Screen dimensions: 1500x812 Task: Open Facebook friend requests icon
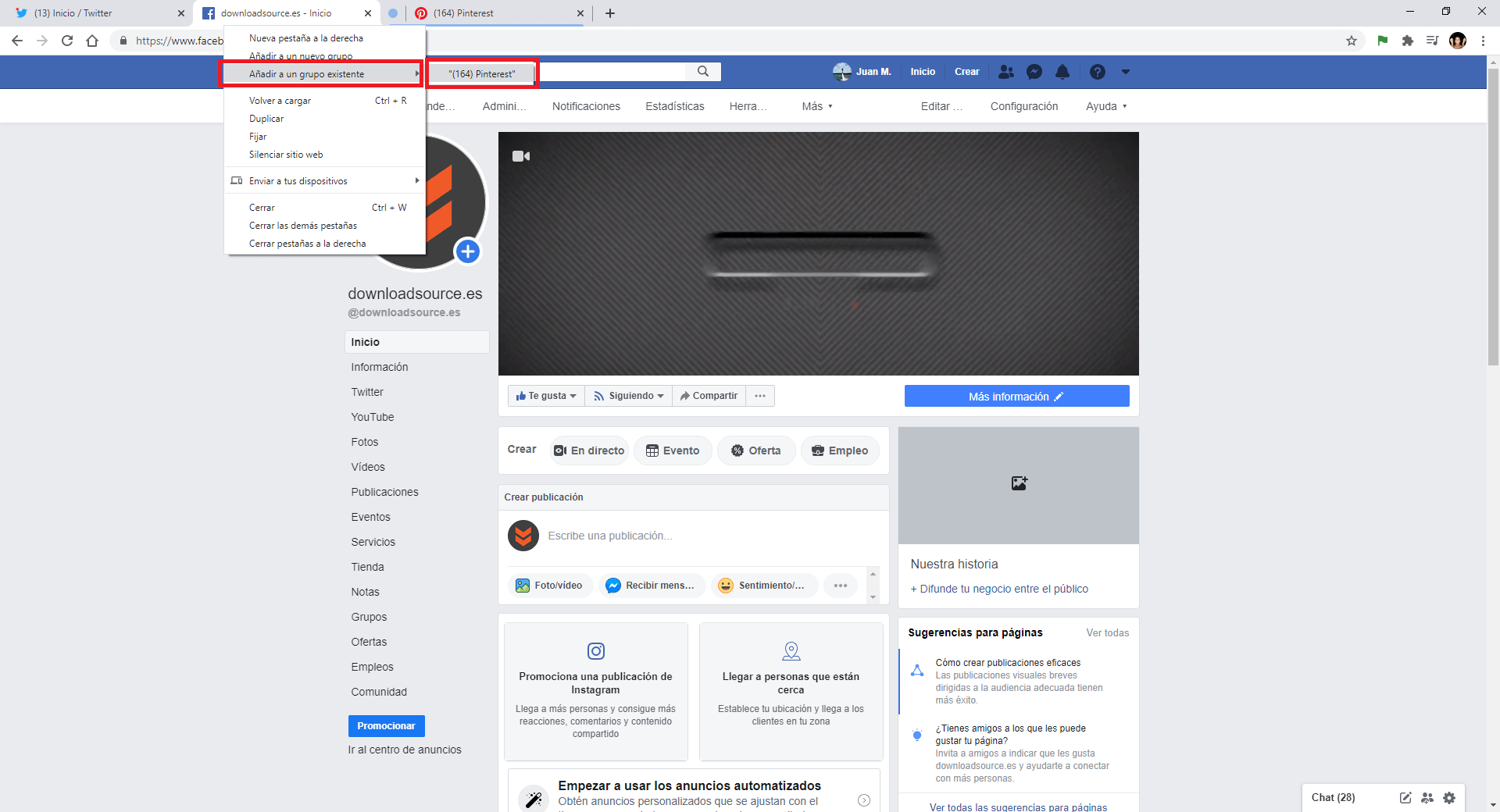click(x=1006, y=72)
